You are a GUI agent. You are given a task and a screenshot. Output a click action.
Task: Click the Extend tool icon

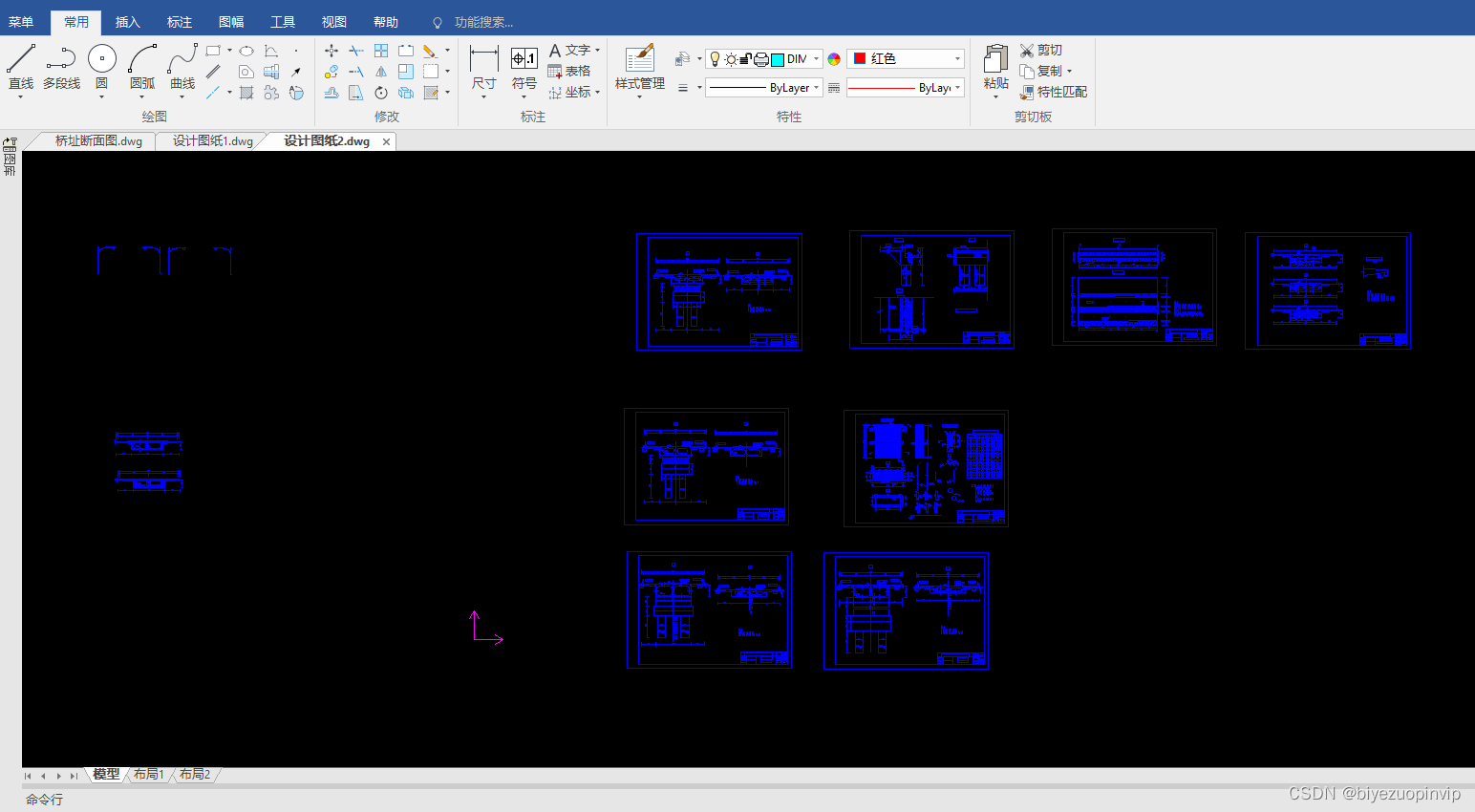coord(356,72)
